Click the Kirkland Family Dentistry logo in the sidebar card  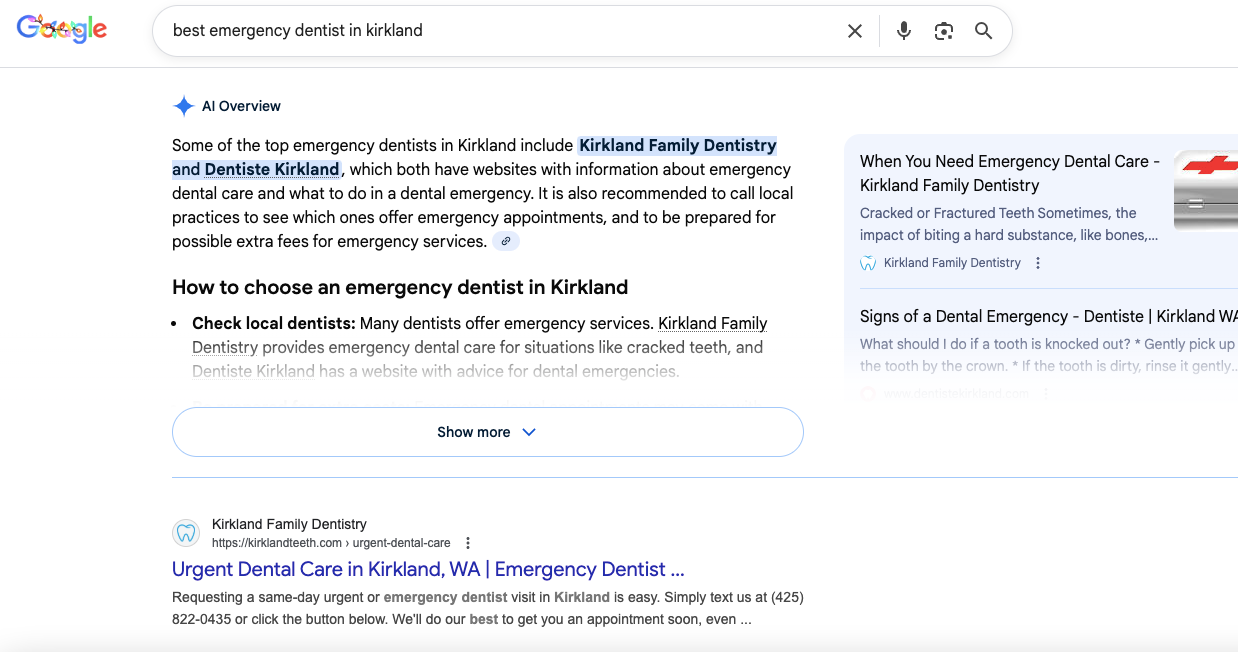click(867, 262)
